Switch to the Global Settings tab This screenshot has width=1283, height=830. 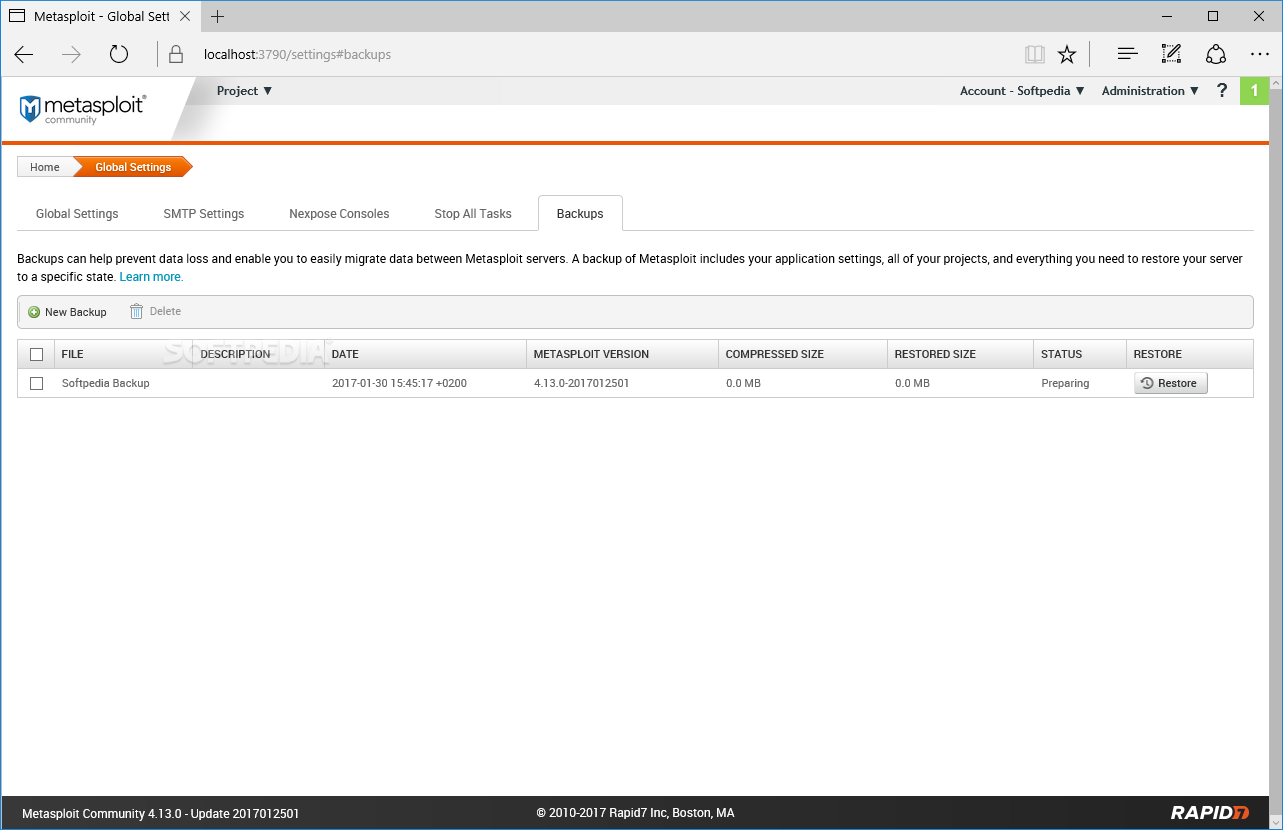(77, 214)
